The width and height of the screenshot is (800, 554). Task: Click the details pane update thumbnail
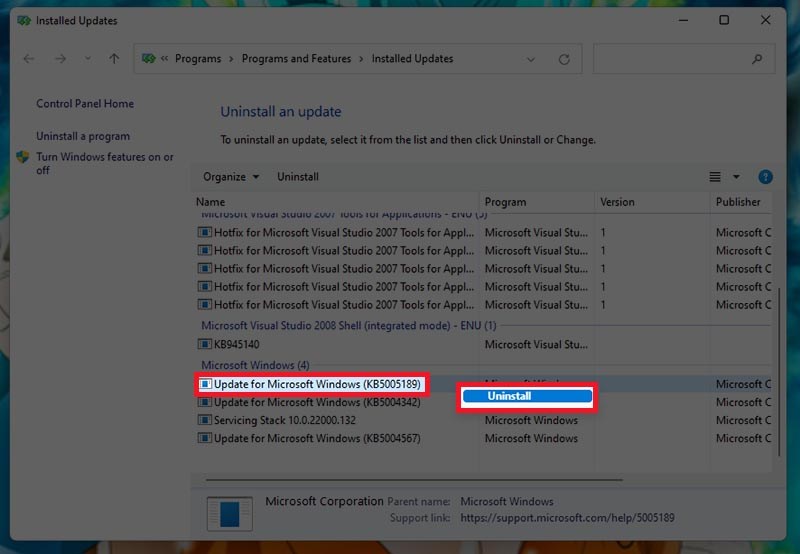(x=230, y=514)
